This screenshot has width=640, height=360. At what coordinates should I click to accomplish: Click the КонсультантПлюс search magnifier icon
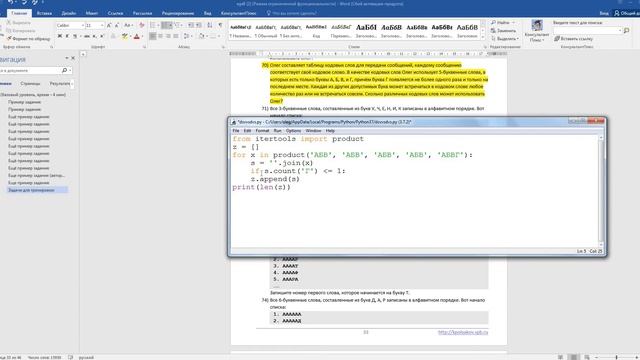point(627,31)
